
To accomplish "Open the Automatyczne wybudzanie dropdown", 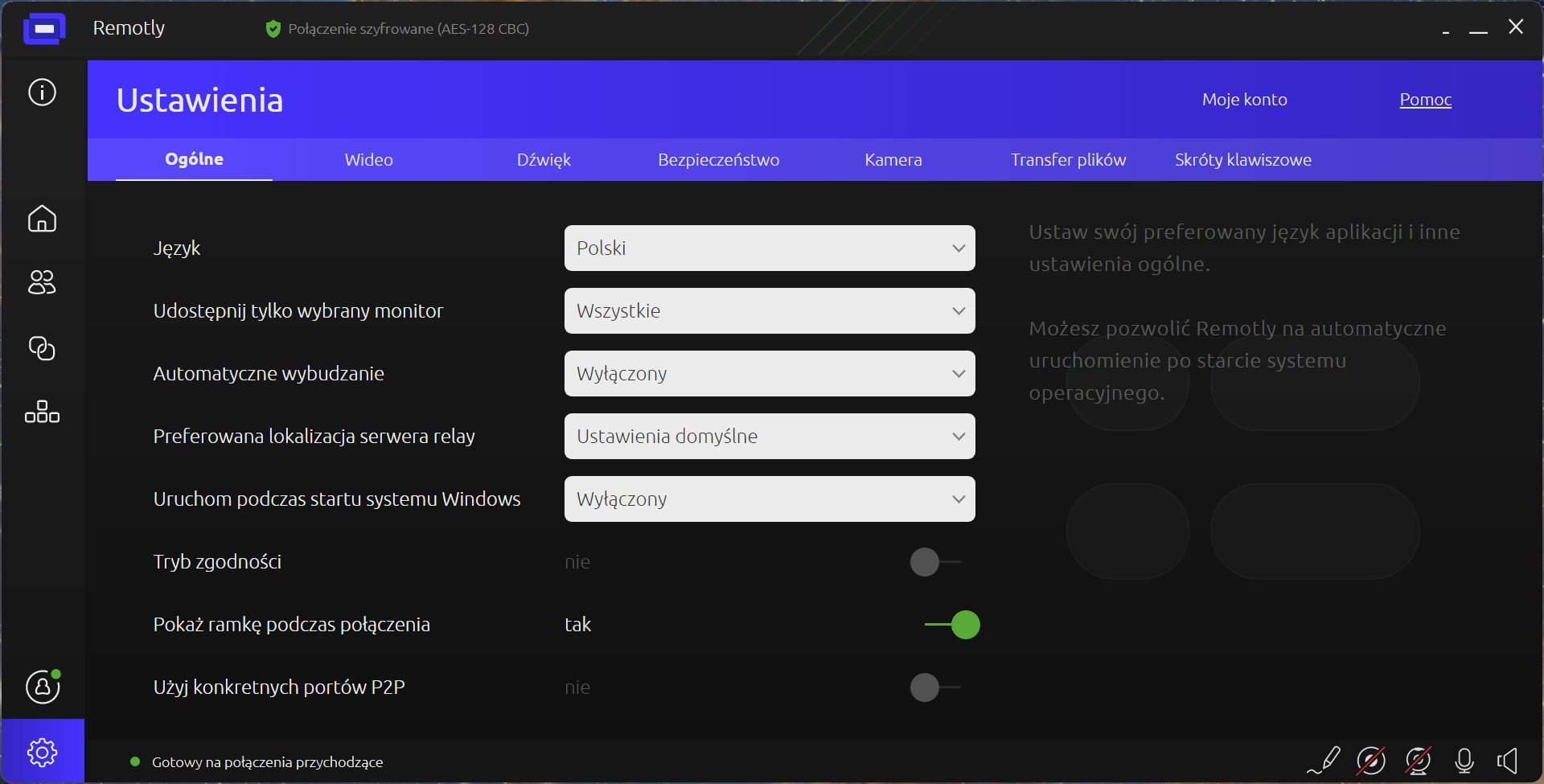I will point(770,373).
